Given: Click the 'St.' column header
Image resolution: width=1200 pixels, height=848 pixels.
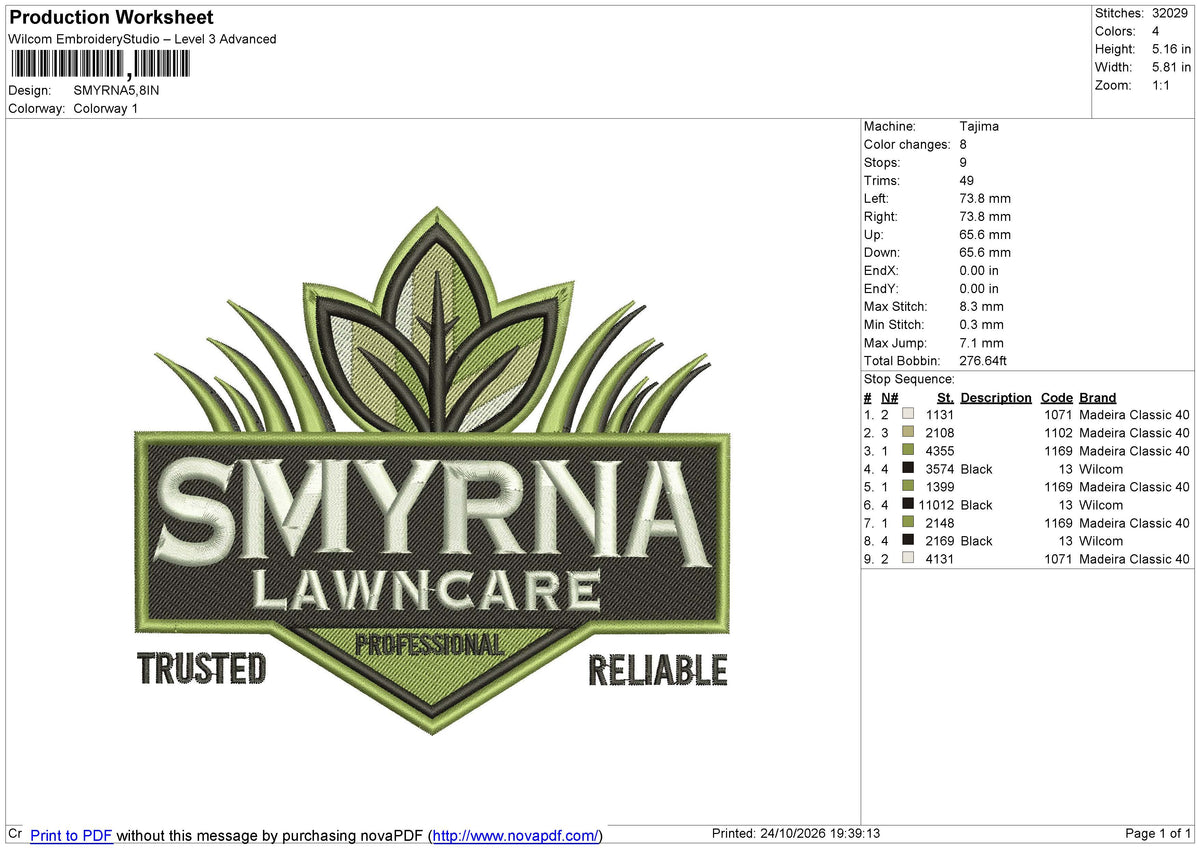Looking at the screenshot, I should [945, 398].
